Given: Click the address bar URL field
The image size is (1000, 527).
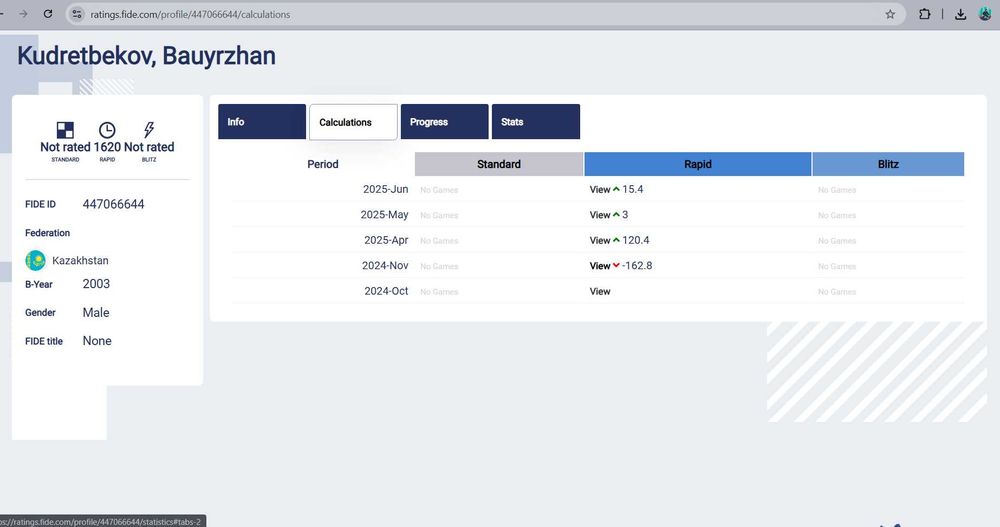Looking at the screenshot, I should [485, 14].
